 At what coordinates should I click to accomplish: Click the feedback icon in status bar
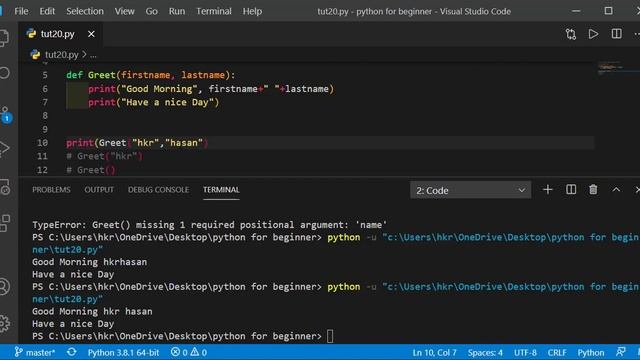coord(621,352)
